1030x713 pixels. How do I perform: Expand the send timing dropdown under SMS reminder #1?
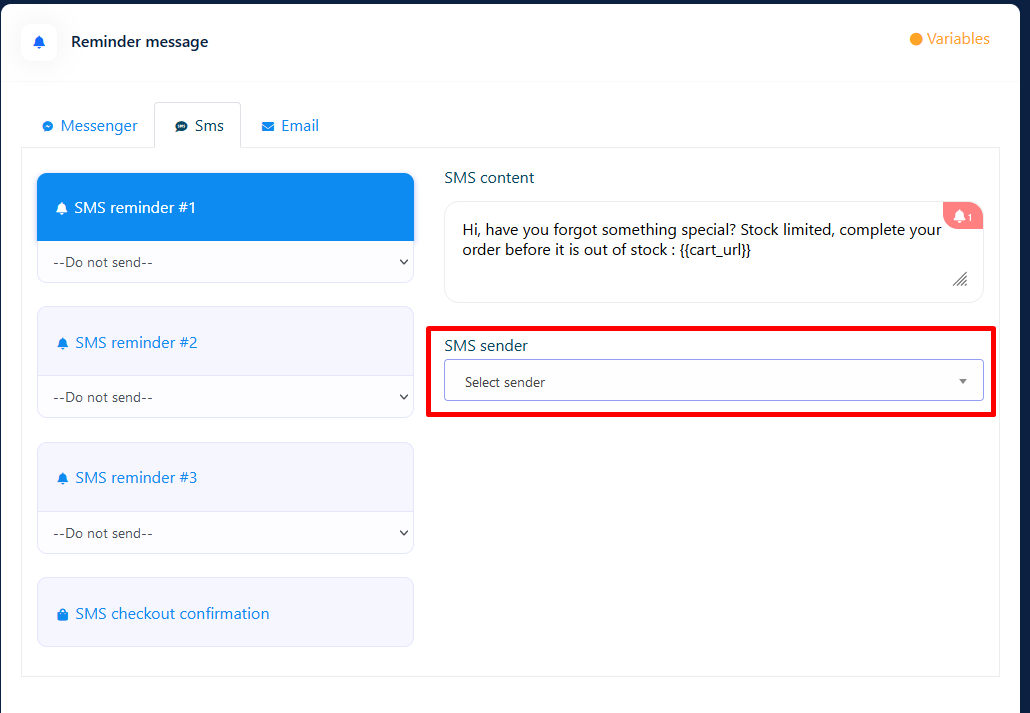pyautogui.click(x=225, y=262)
